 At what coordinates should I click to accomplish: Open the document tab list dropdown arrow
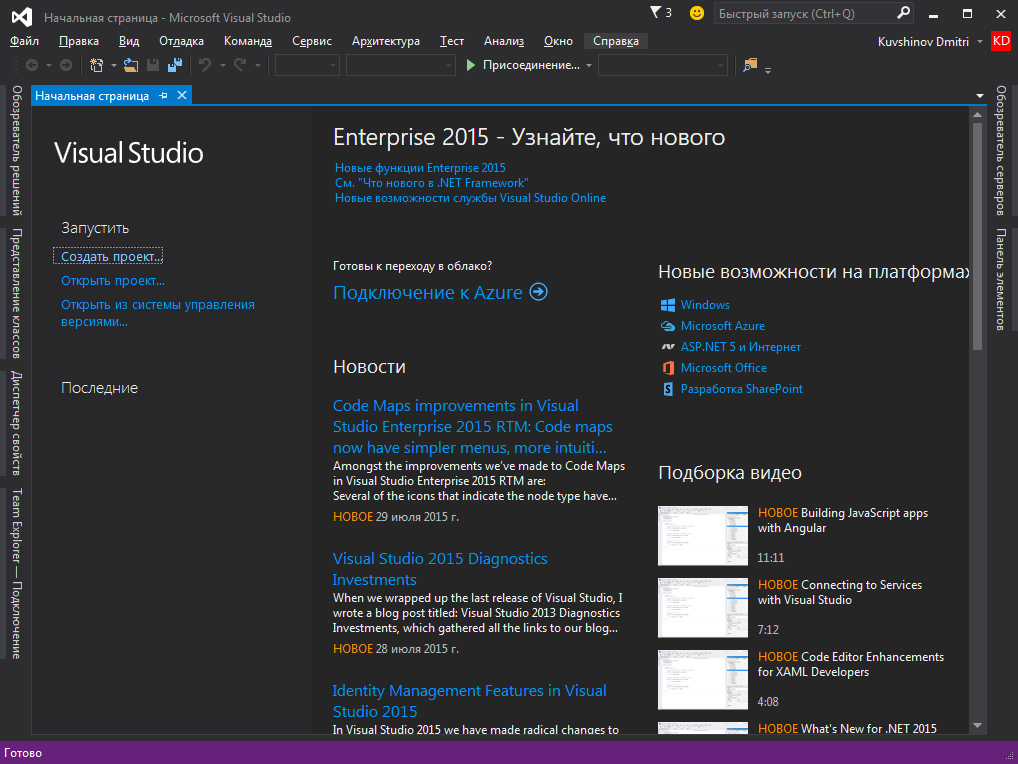980,96
